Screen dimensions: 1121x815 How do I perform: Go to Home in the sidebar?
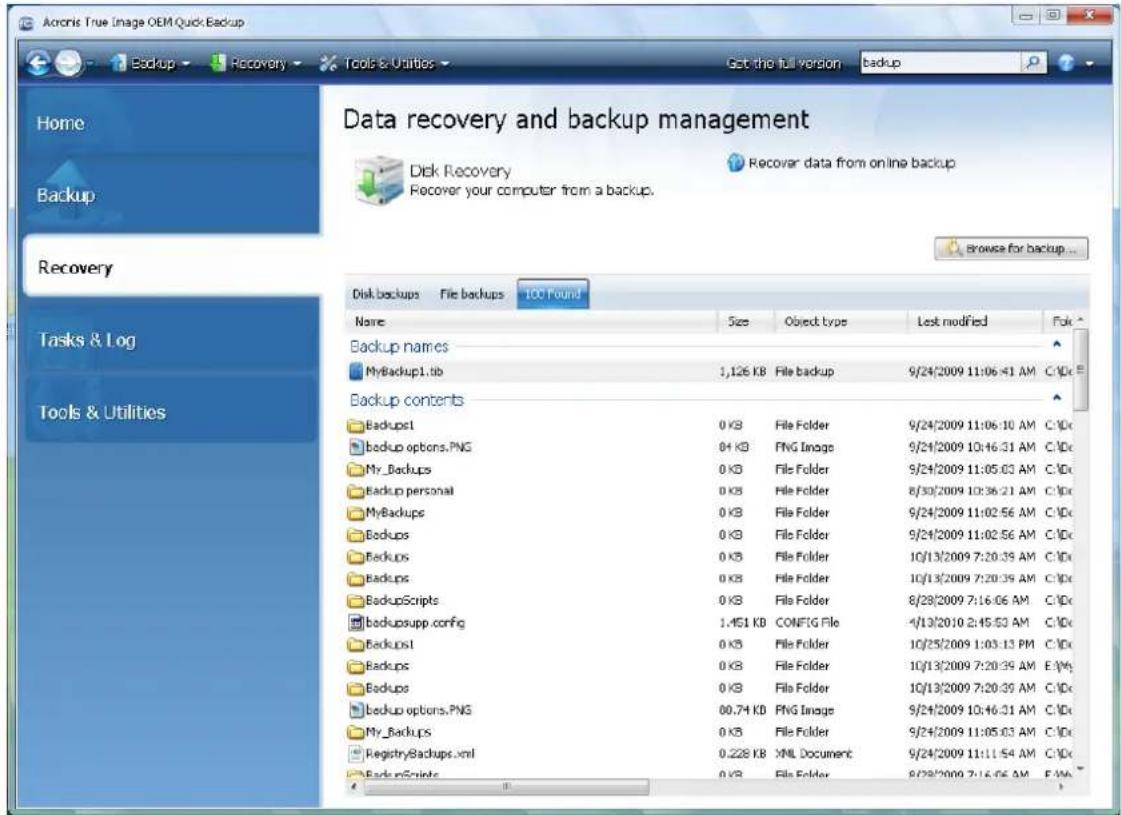(x=169, y=122)
